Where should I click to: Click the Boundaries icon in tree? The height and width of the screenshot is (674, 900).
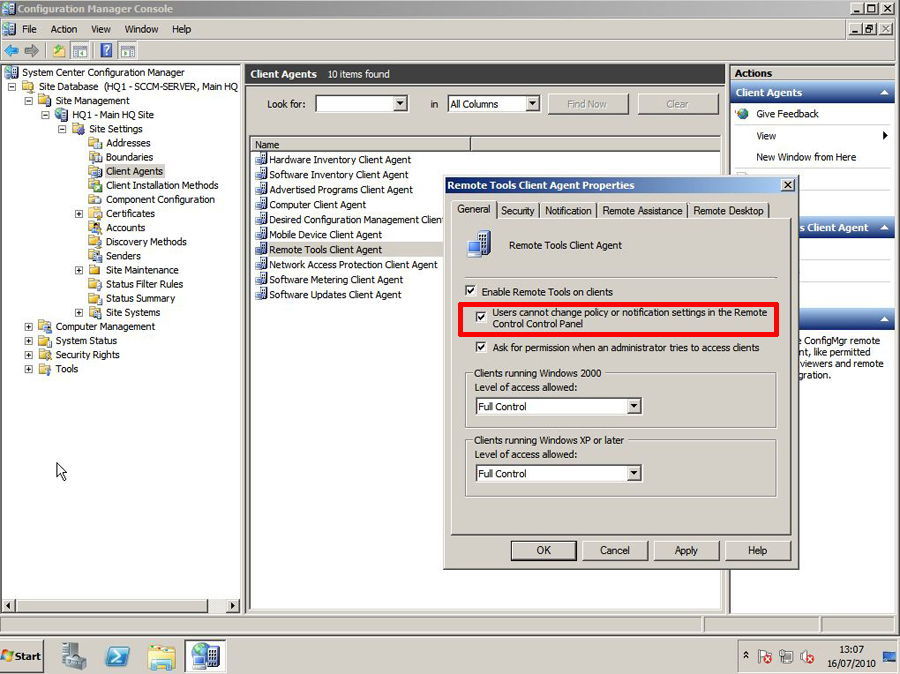pos(95,157)
